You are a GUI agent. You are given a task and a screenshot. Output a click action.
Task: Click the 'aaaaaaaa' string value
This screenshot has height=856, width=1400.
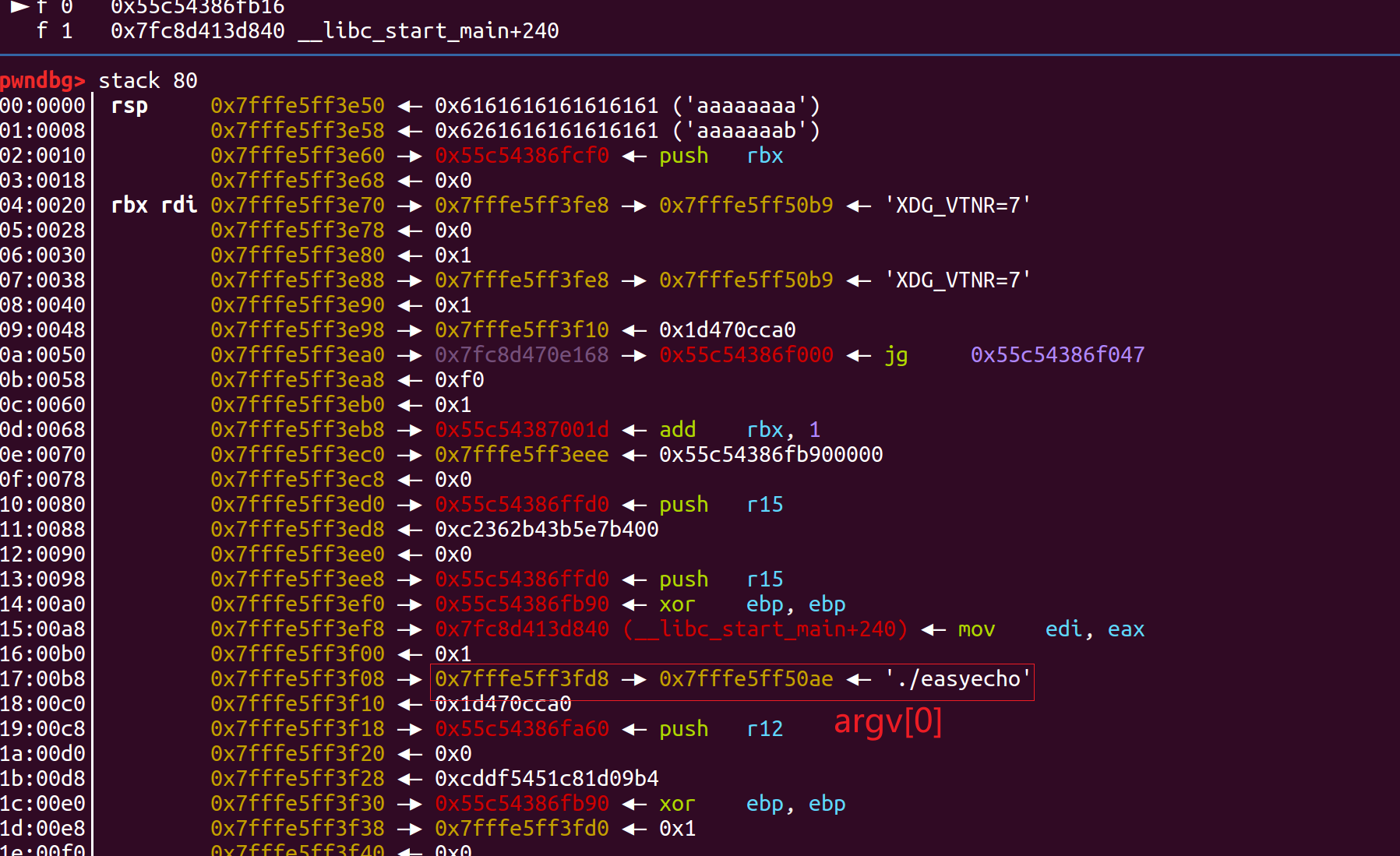(746, 105)
